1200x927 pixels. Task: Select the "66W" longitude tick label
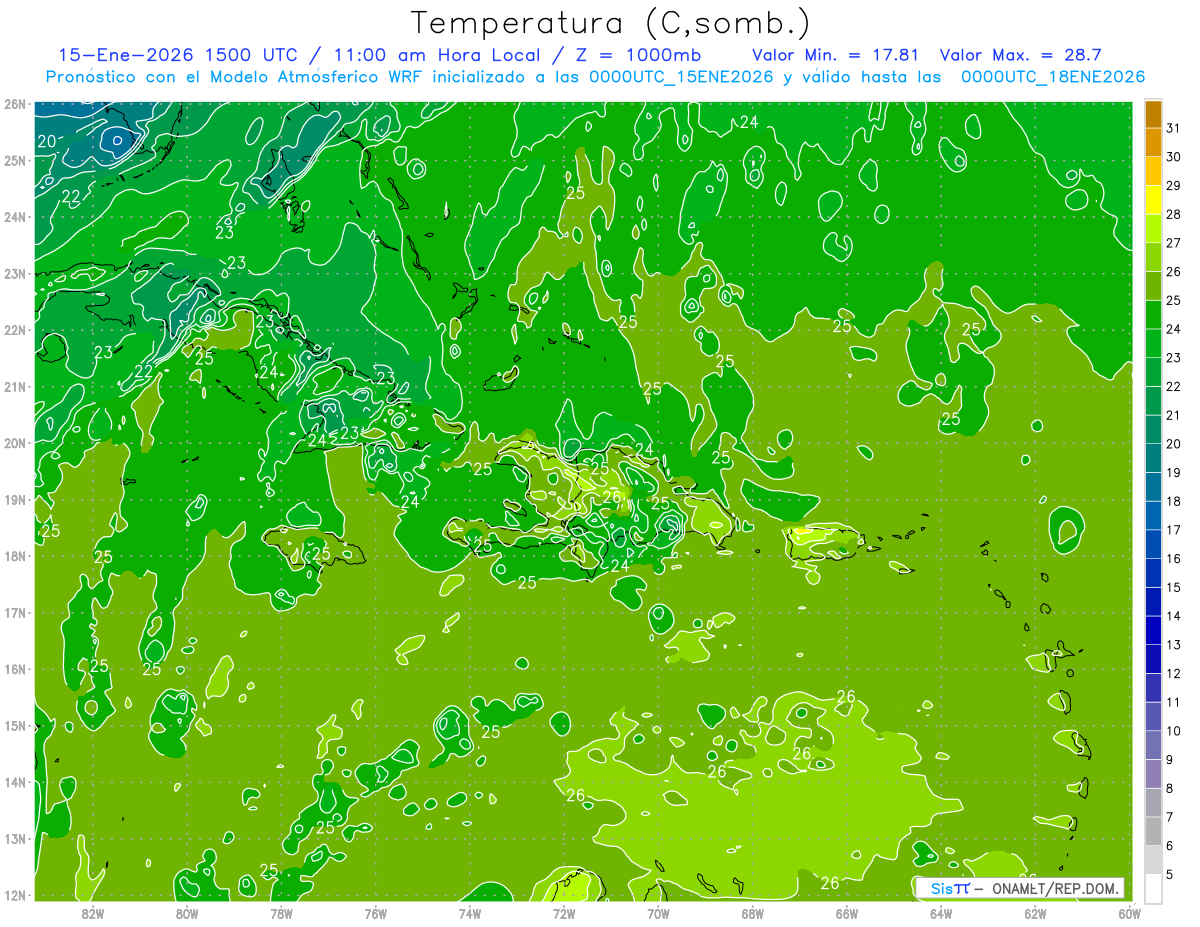tap(846, 913)
